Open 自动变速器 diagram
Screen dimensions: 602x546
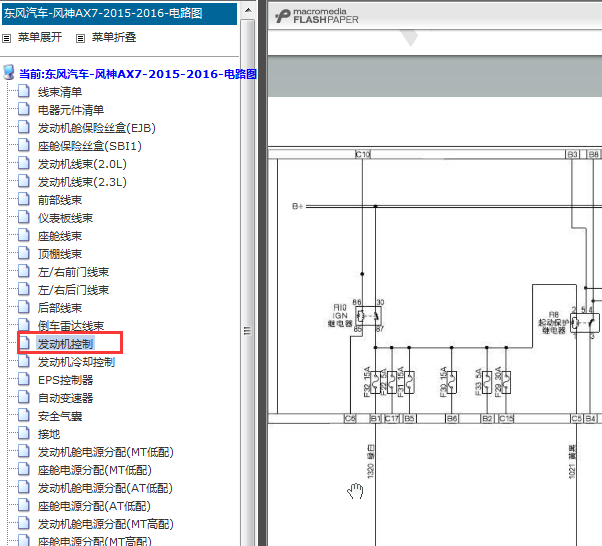[66, 398]
